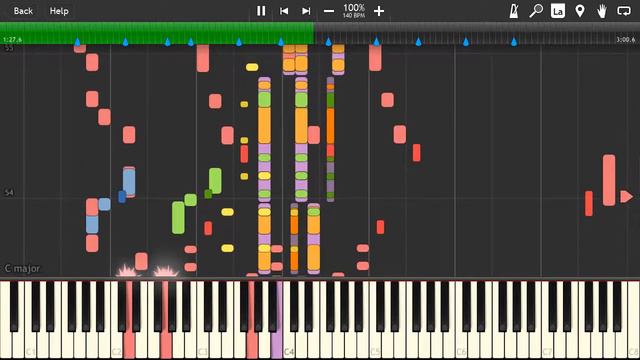The width and height of the screenshot is (640, 360).
Task: Click the elapsed time 1:27.6
Action: coord(12,40)
